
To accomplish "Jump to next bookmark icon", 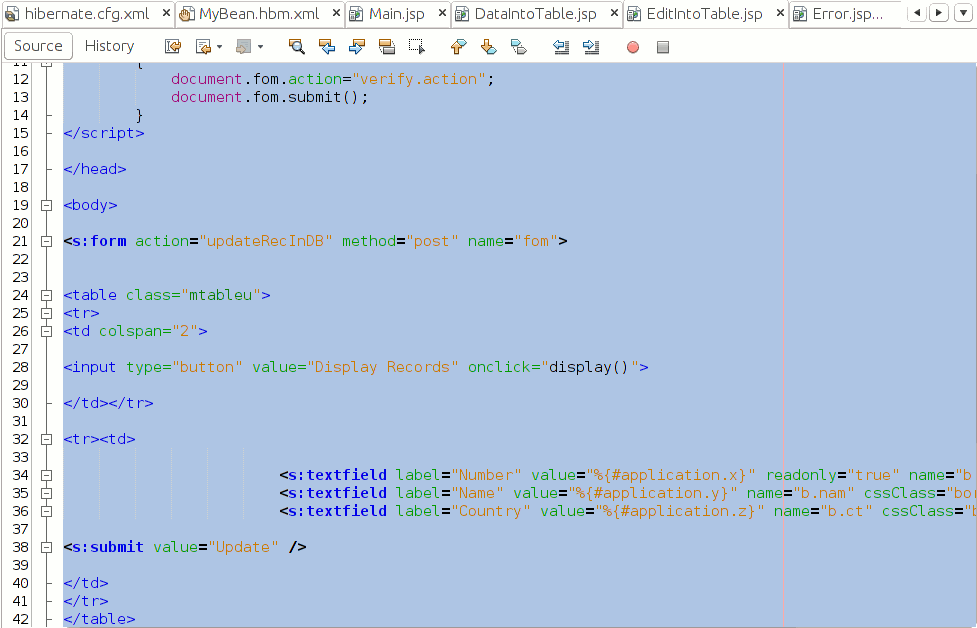I will tap(488, 46).
